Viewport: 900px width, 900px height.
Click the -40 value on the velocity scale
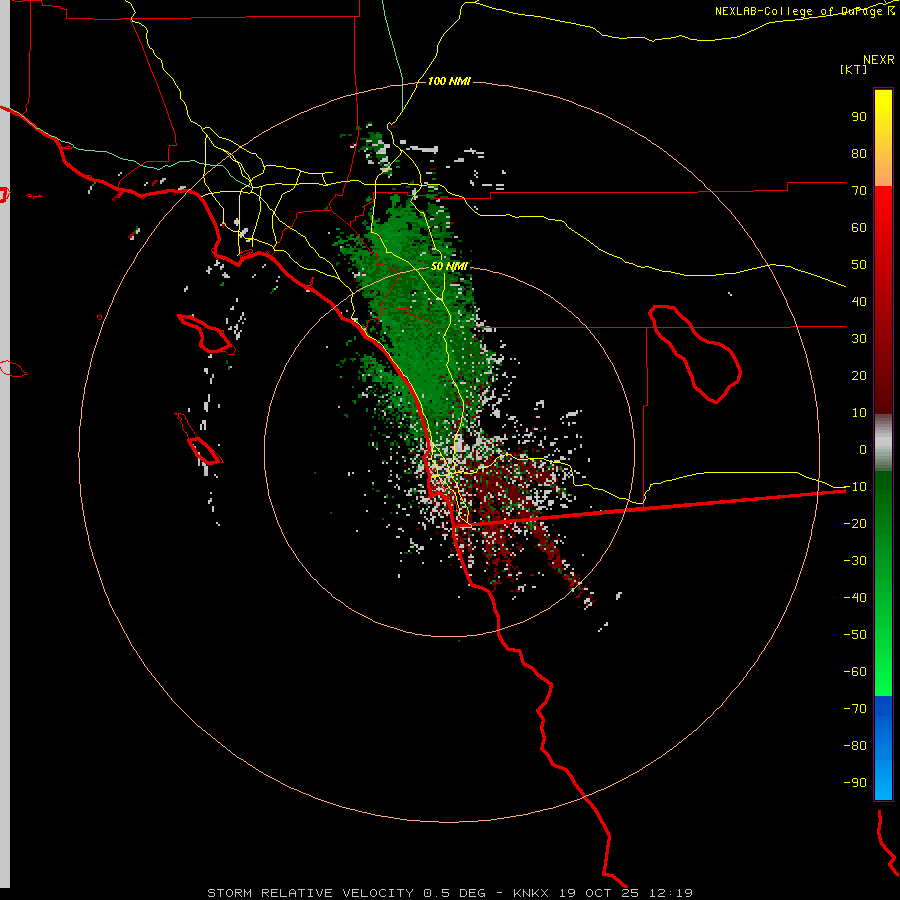click(x=855, y=598)
